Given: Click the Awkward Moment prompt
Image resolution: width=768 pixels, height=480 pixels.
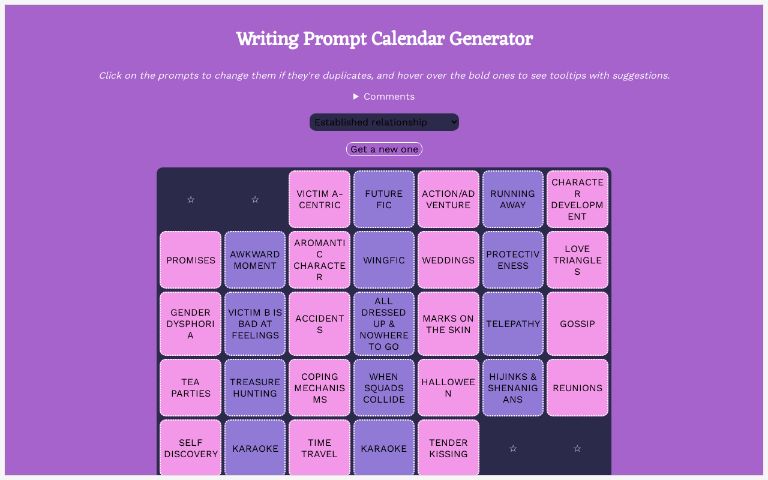Looking at the screenshot, I should pyautogui.click(x=255, y=260).
